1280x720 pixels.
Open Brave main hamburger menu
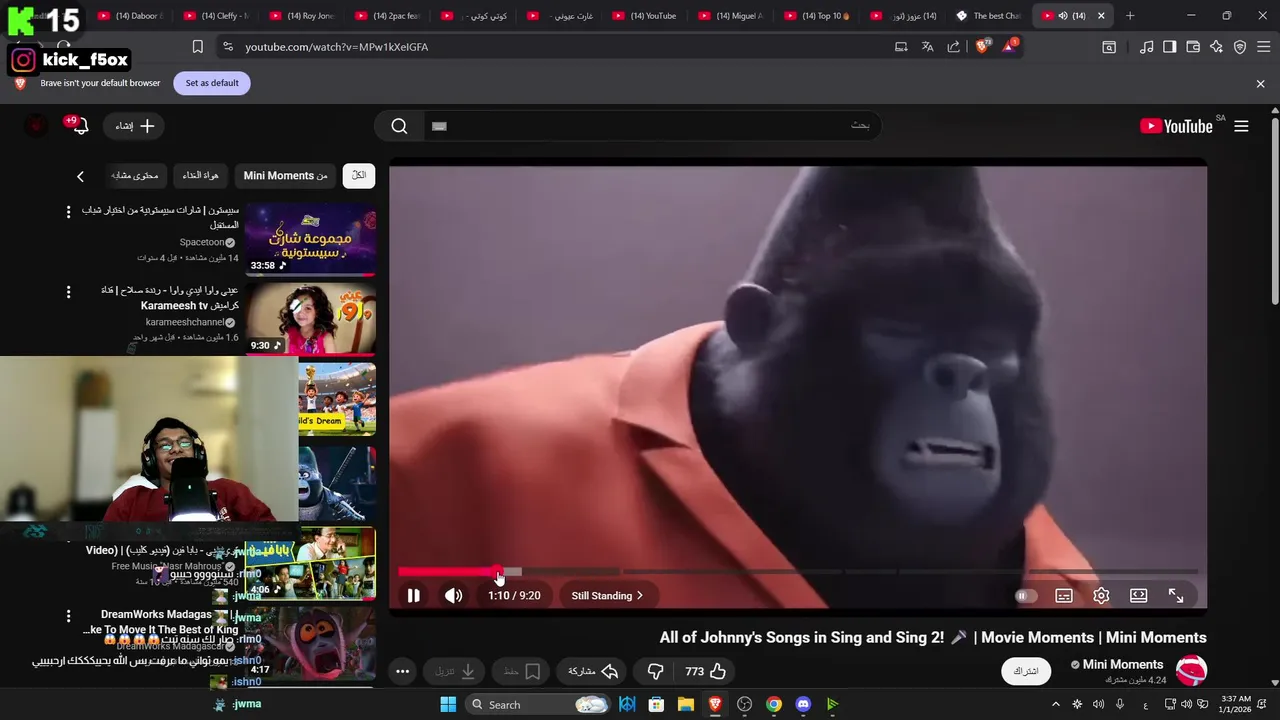(x=1263, y=47)
